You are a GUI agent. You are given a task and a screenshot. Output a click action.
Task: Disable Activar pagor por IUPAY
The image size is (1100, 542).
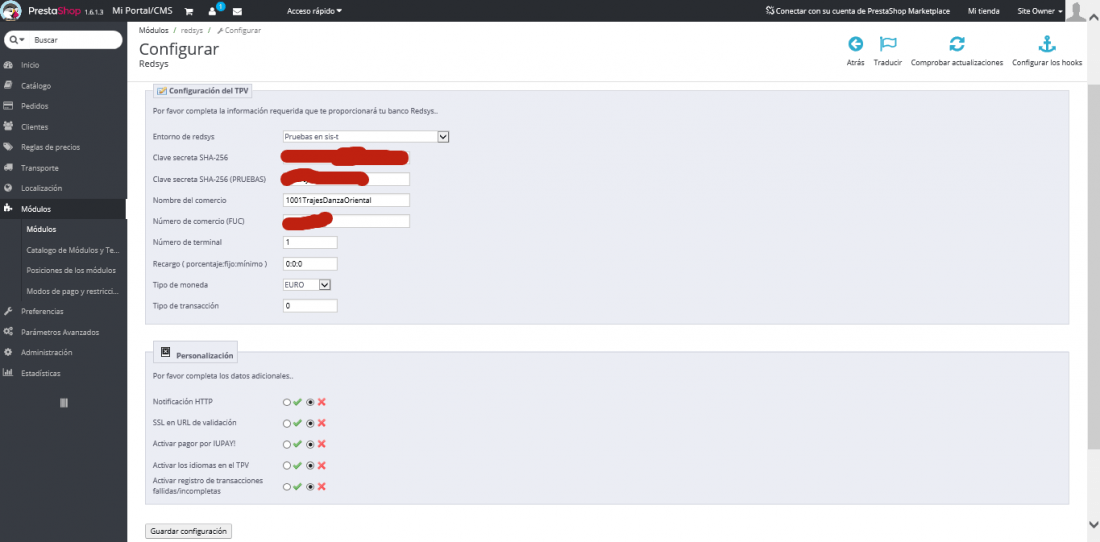tap(310, 445)
